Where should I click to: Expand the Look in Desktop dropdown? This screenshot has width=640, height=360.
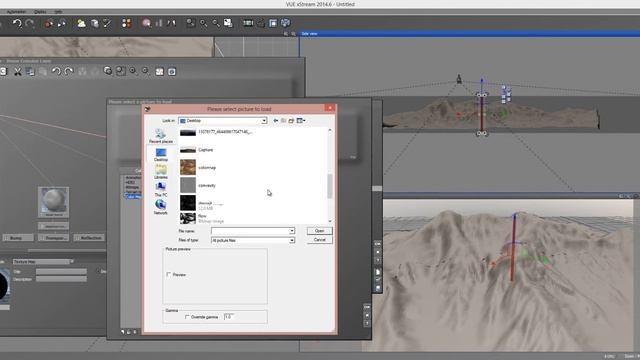point(264,121)
